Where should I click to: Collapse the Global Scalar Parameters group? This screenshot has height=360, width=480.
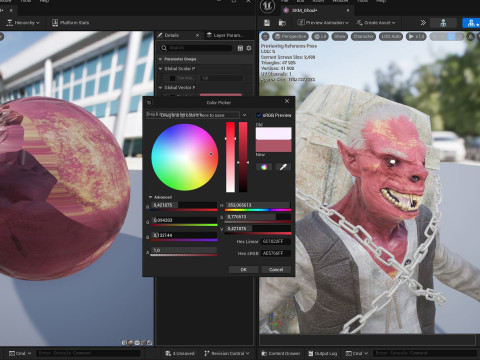coord(160,68)
